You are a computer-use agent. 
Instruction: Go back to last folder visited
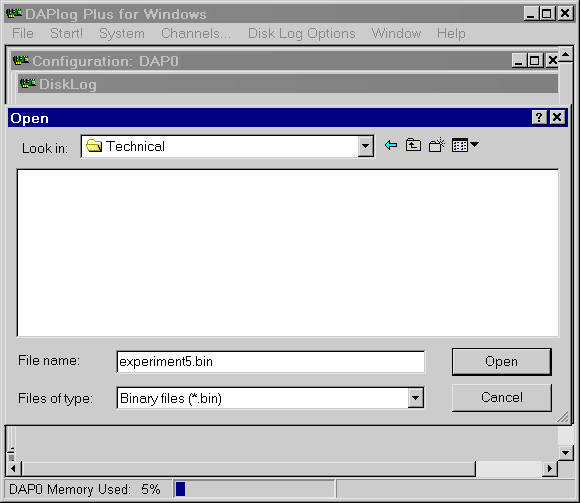point(391,145)
